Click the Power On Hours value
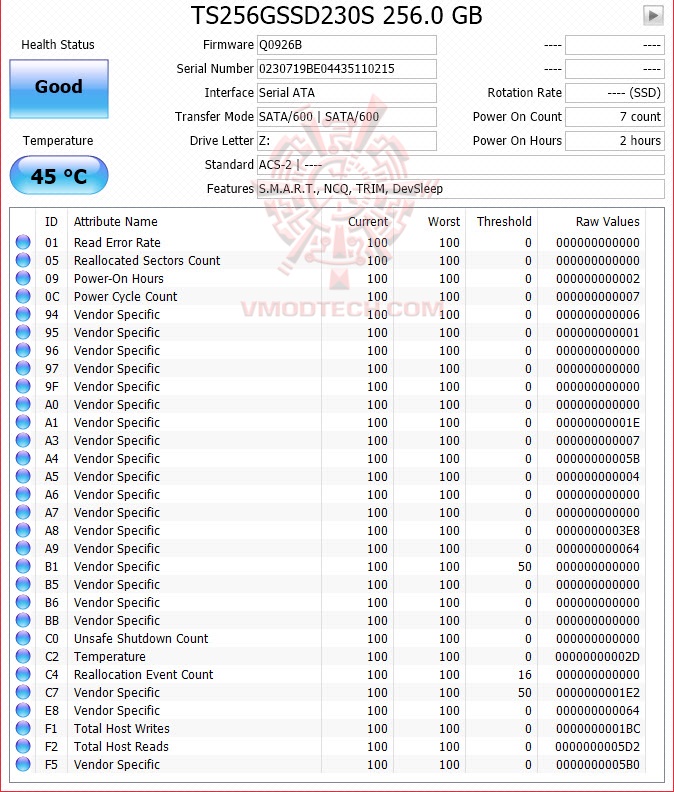674x792 pixels. click(x=614, y=141)
